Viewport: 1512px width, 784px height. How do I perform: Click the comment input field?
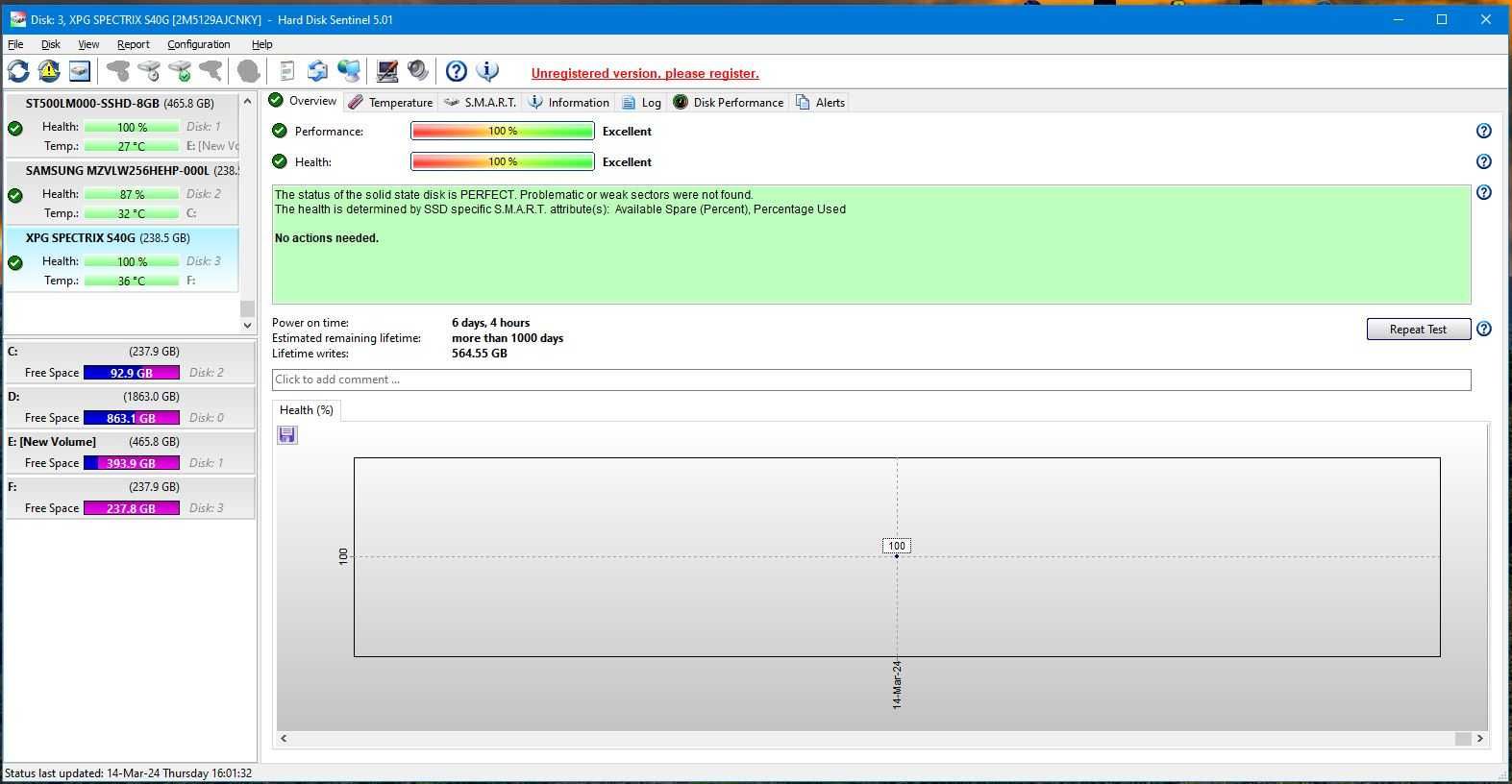point(871,380)
